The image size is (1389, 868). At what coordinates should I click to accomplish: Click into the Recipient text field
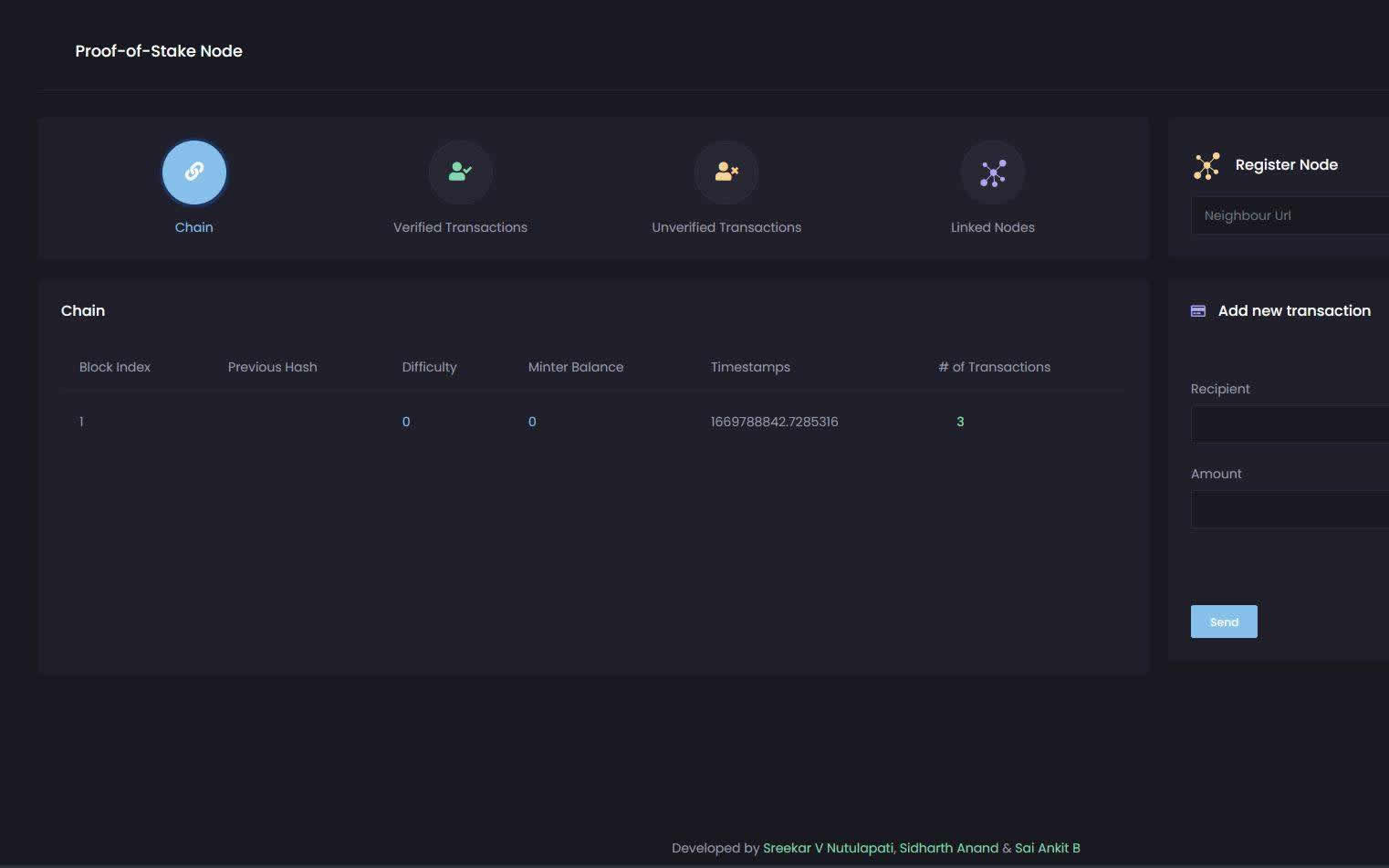(x=1289, y=424)
